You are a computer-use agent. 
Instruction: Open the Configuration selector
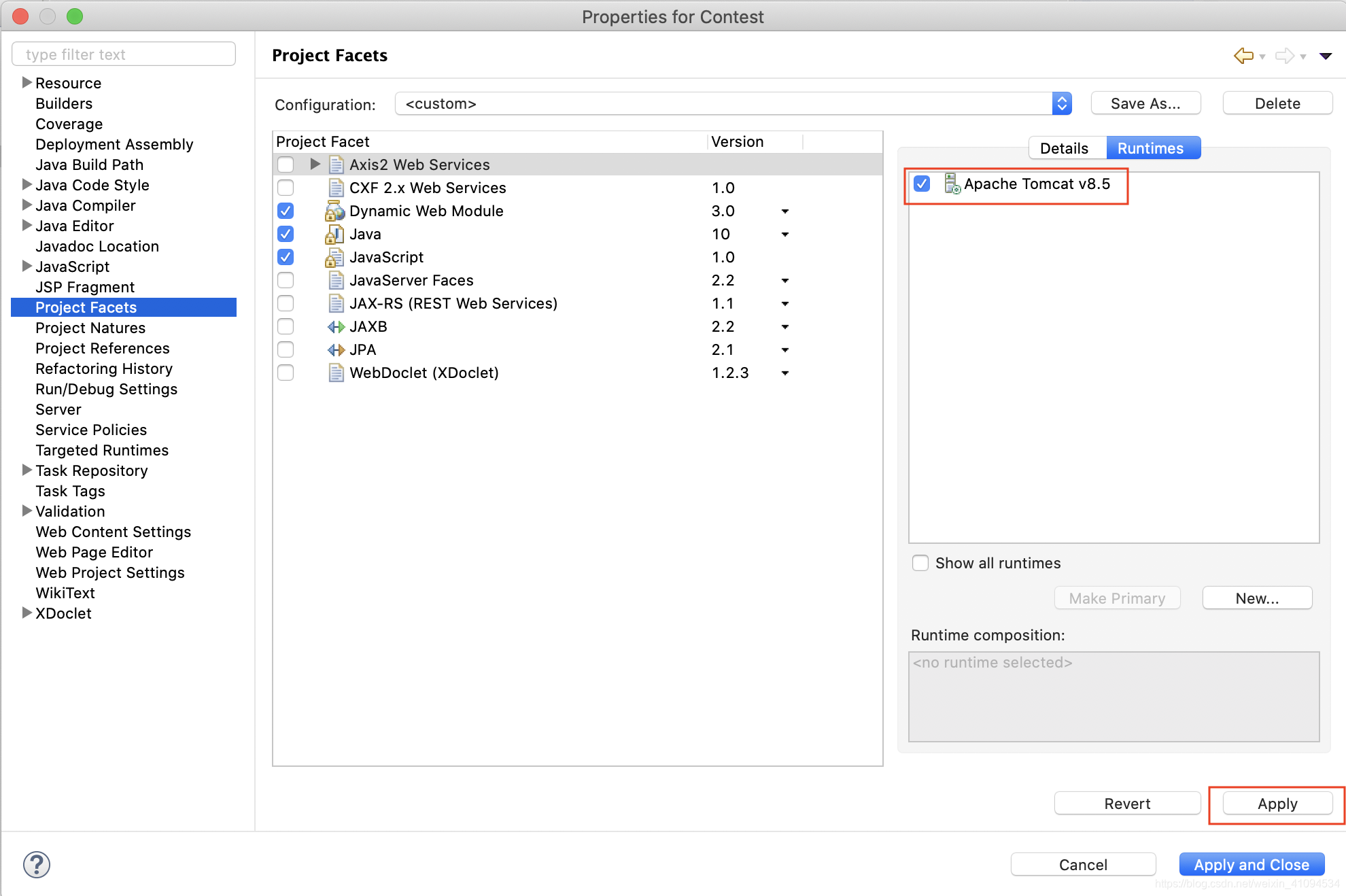coord(1061,103)
